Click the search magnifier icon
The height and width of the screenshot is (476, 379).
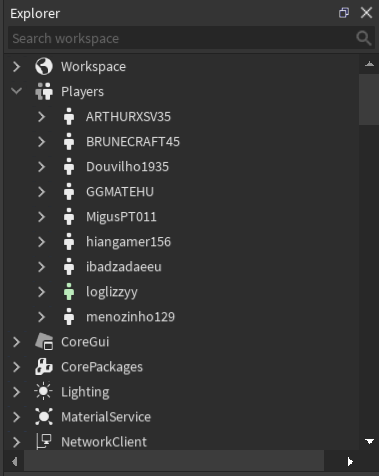coord(363,38)
